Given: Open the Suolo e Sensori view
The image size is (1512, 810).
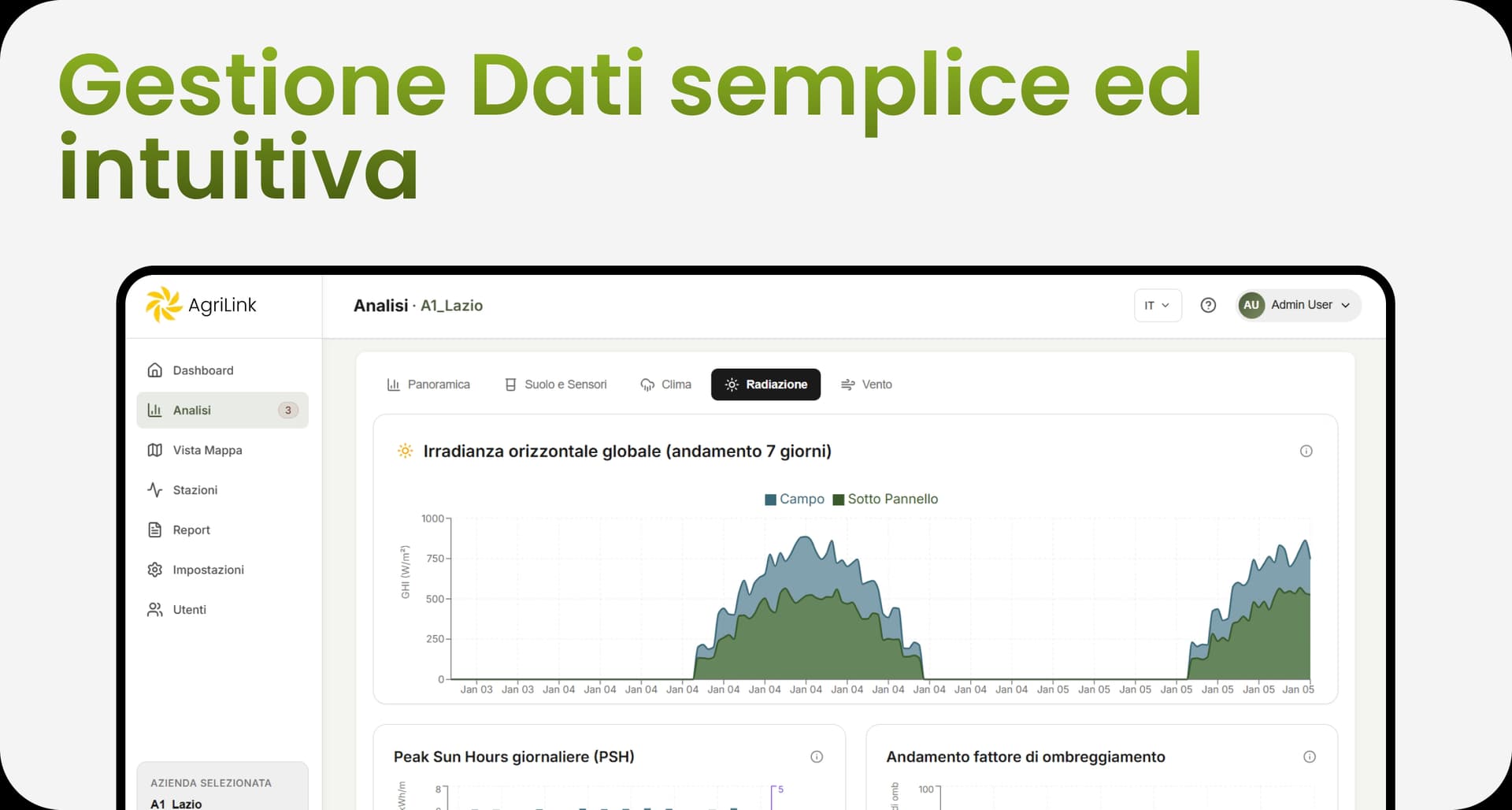Looking at the screenshot, I should pyautogui.click(x=555, y=385).
